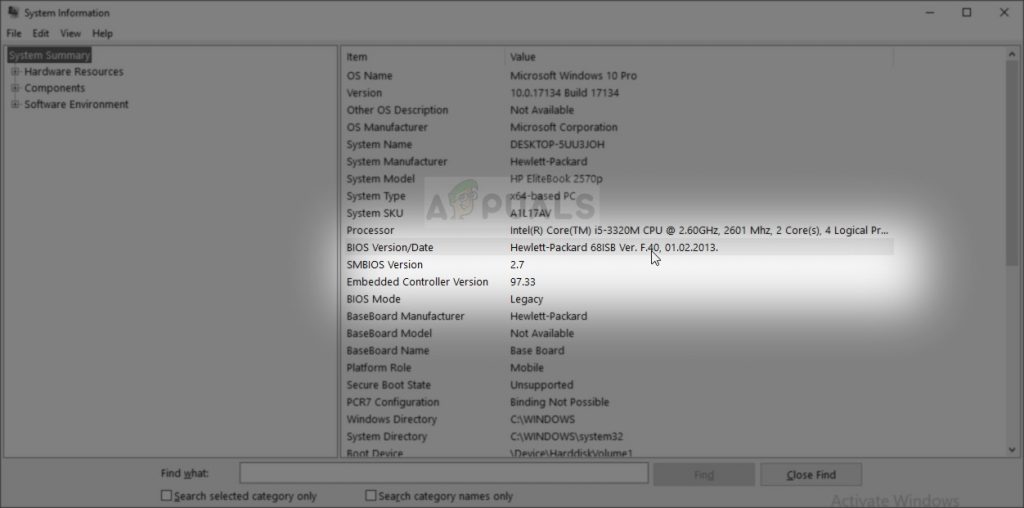Select the Software Environment tree item
1024x508 pixels.
[76, 104]
